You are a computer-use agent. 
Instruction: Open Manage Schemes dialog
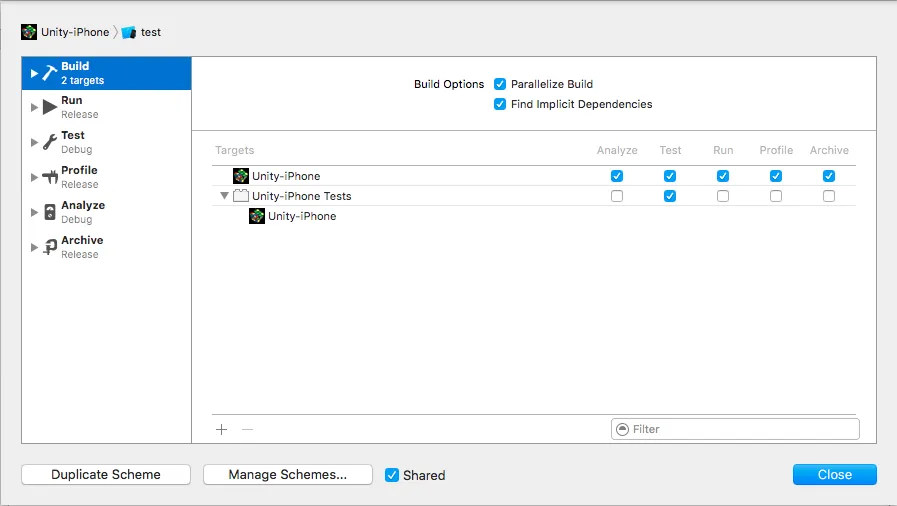pyautogui.click(x=288, y=475)
